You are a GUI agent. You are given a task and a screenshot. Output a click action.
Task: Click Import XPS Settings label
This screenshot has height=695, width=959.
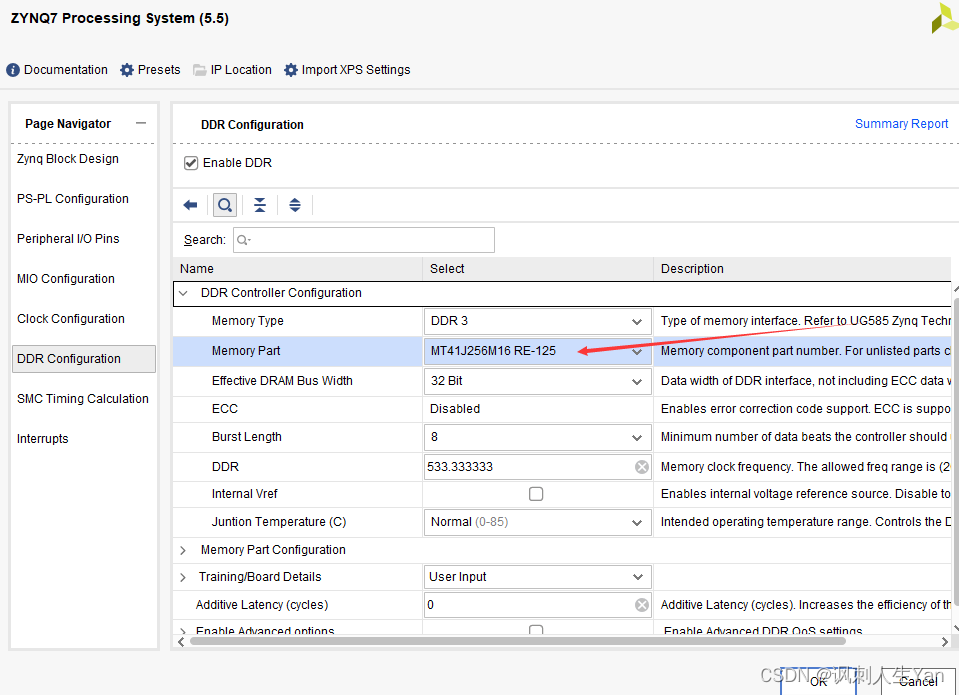click(356, 70)
